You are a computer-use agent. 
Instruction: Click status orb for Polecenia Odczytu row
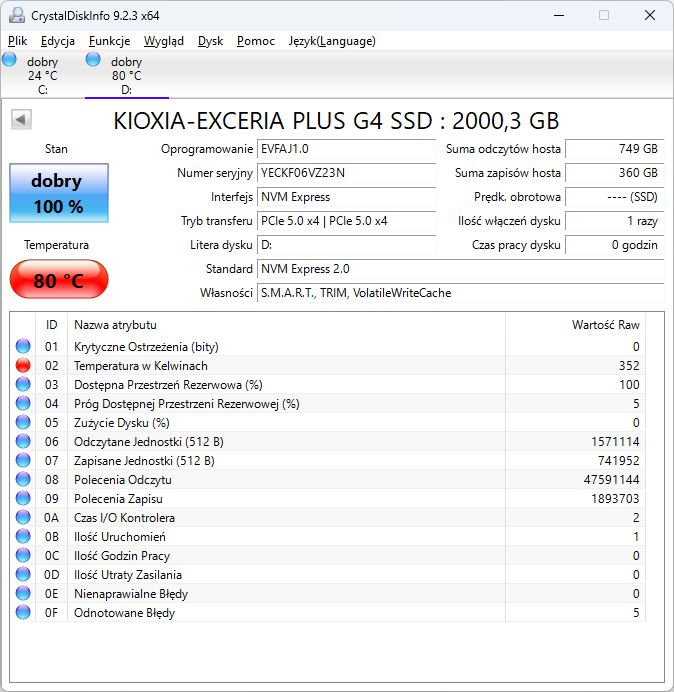pos(23,479)
